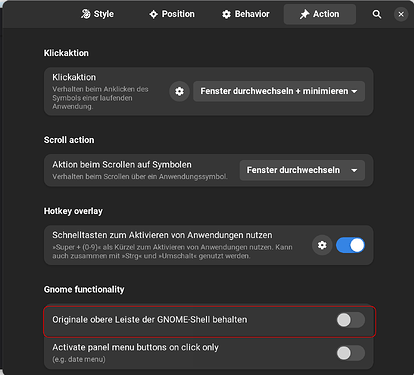Open the Position tab
The height and width of the screenshot is (375, 414).
click(x=172, y=14)
